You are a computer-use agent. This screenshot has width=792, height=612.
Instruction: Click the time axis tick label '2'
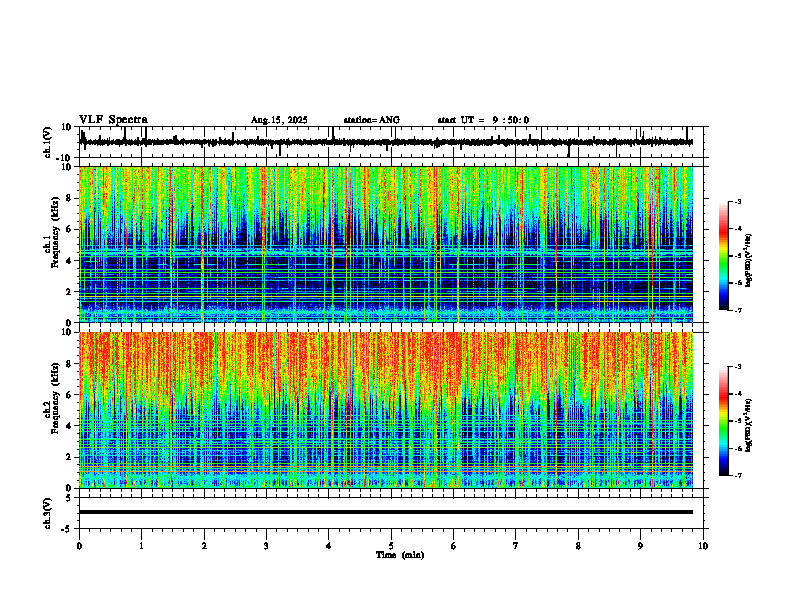tap(204, 546)
